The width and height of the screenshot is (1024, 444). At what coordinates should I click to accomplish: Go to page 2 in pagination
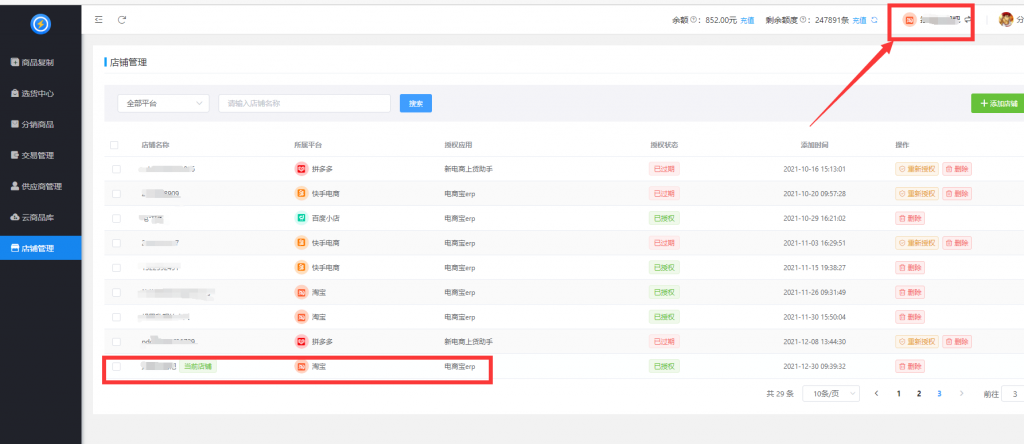coord(919,394)
